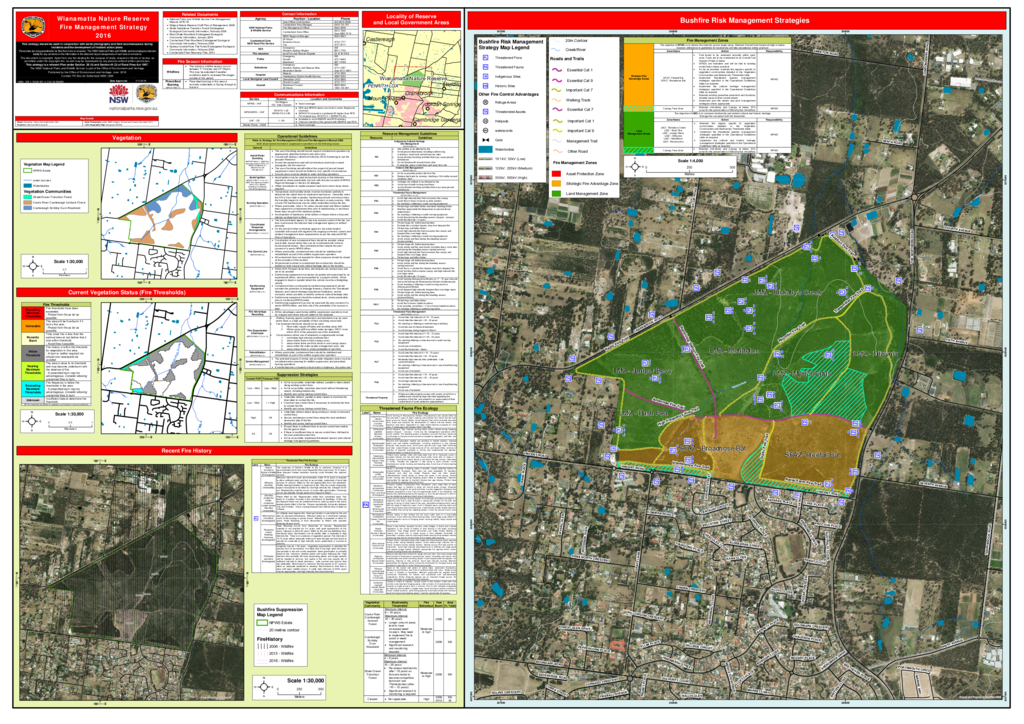1024x724 pixels.
Task: Click the Recent Fire History section header
Action: [x=185, y=450]
